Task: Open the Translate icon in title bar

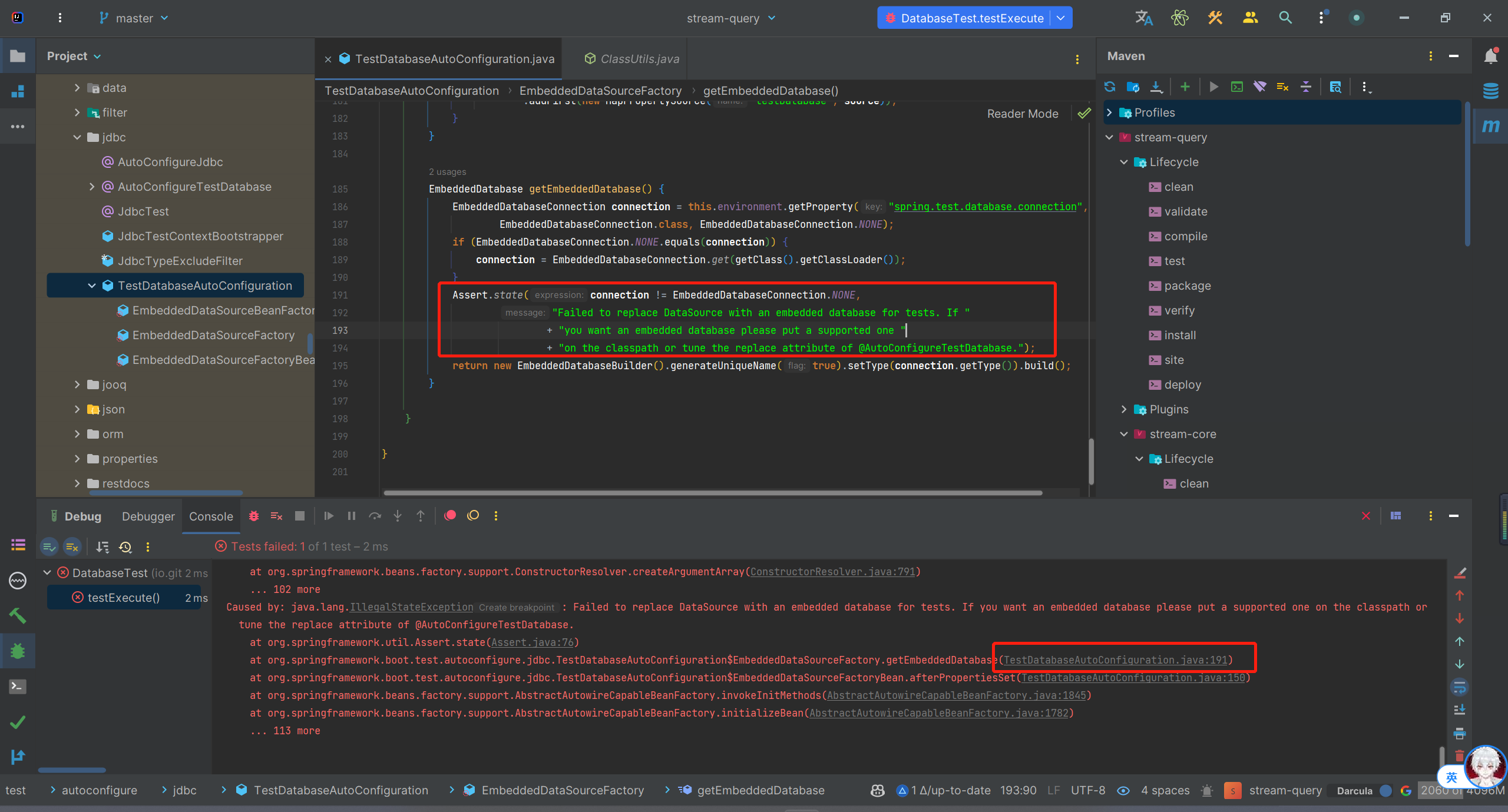Action: tap(1143, 18)
